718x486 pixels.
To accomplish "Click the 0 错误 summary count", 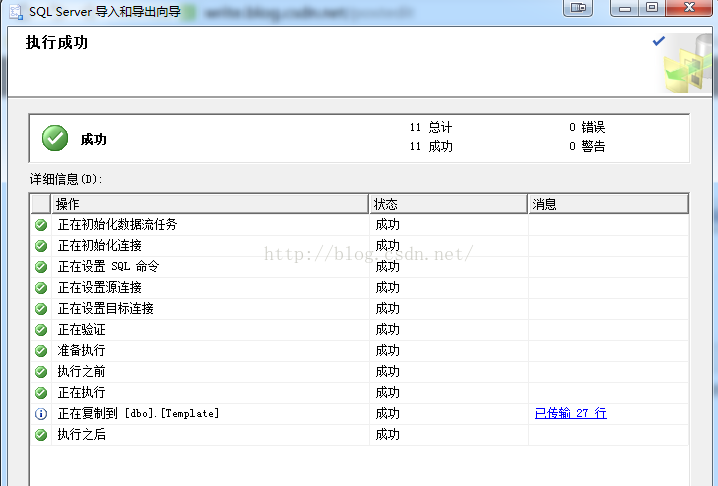I will pyautogui.click(x=587, y=127).
